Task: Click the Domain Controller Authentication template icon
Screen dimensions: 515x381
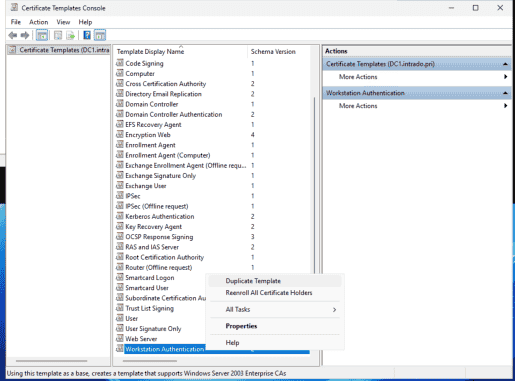Action: [120, 114]
